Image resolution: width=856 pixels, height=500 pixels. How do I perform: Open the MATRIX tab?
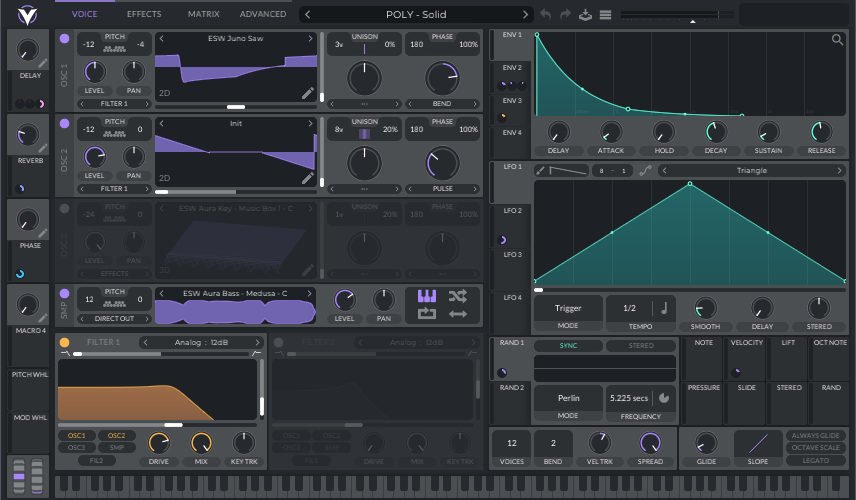[x=204, y=15]
